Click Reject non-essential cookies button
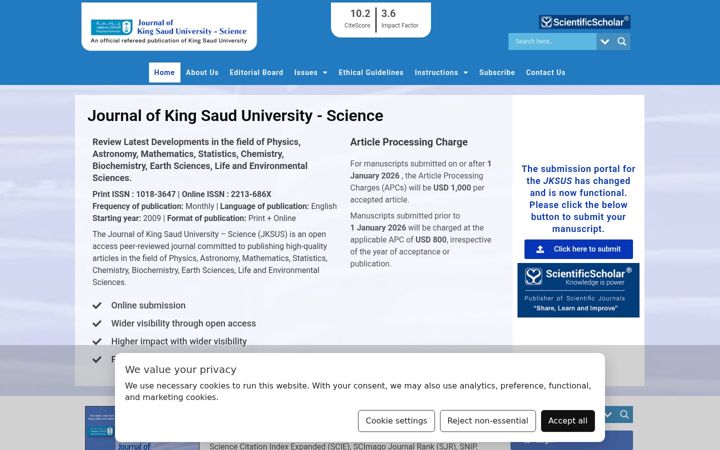The height and width of the screenshot is (450, 720). pos(488,421)
